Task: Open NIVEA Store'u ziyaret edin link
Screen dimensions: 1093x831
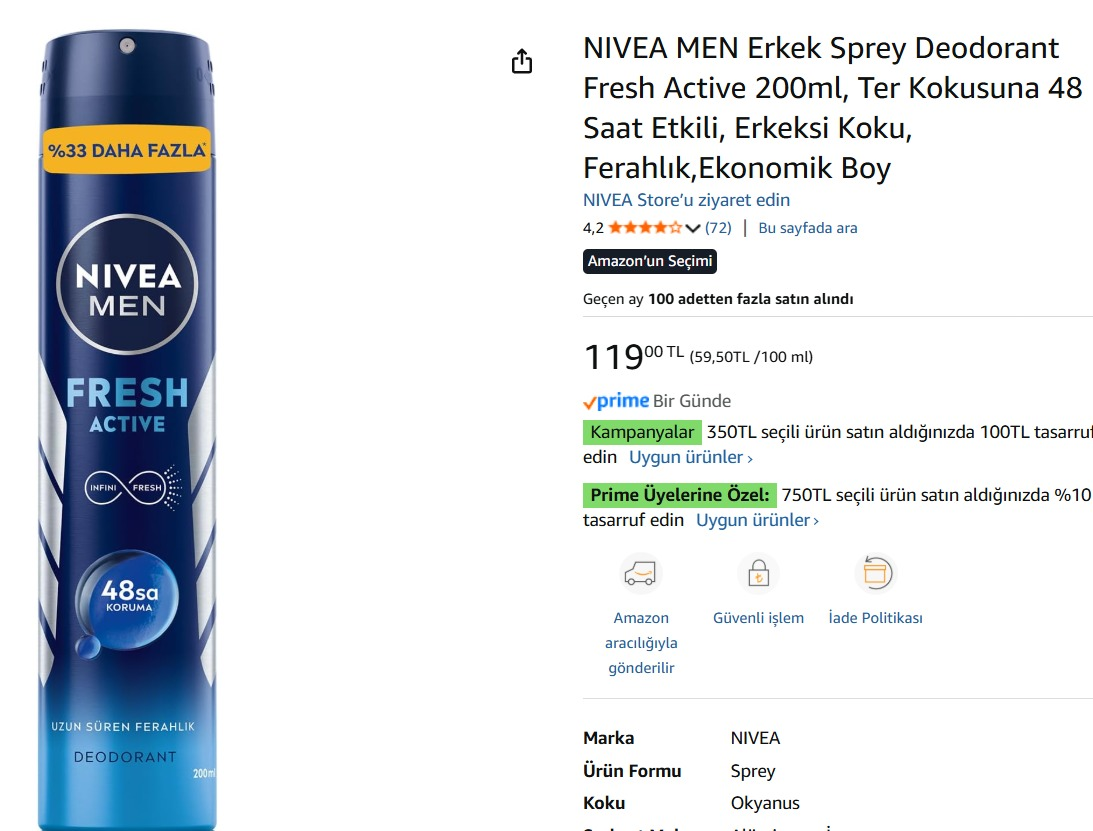Action: [686, 200]
